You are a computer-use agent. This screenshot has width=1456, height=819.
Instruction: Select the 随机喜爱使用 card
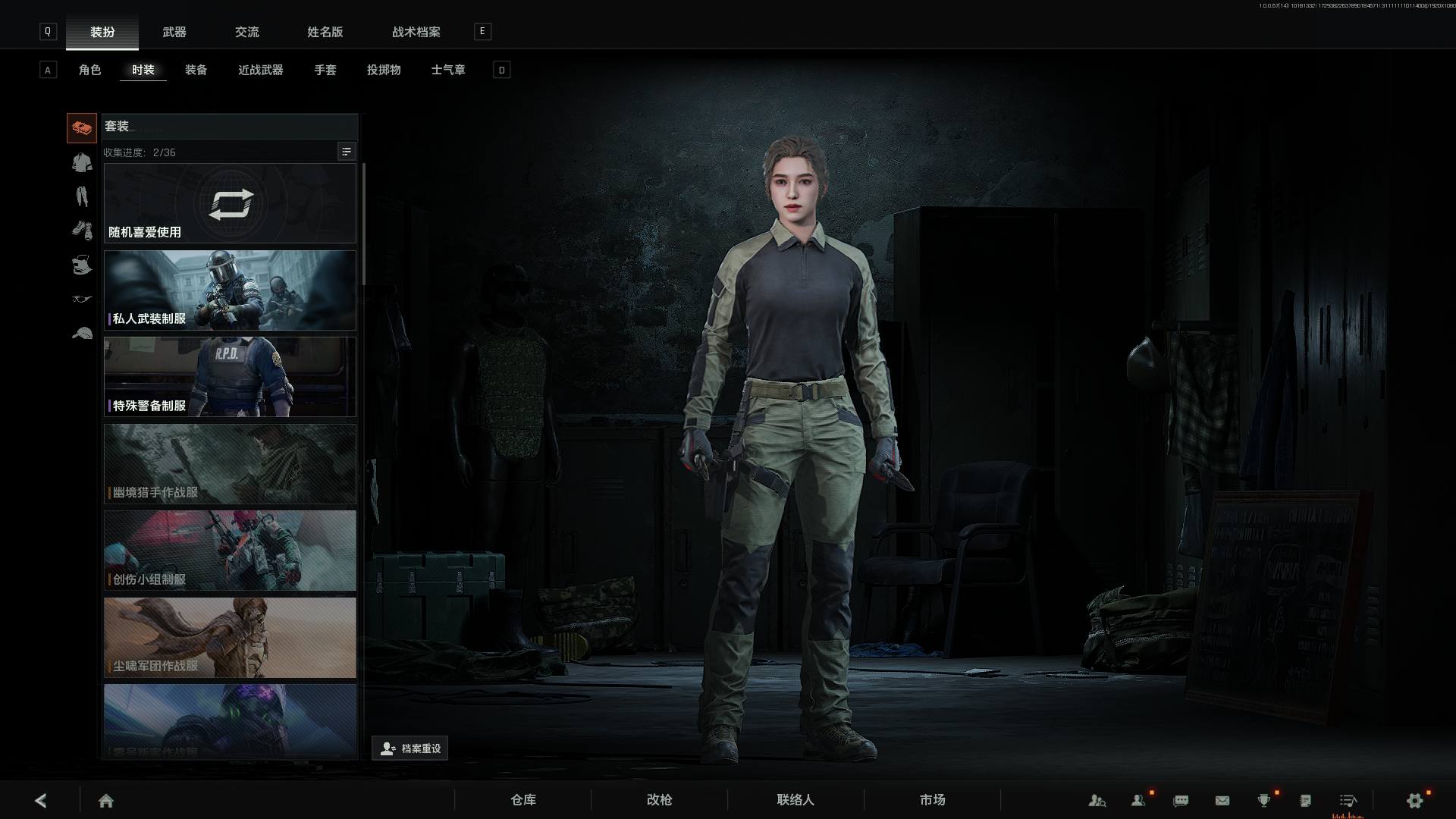click(230, 203)
